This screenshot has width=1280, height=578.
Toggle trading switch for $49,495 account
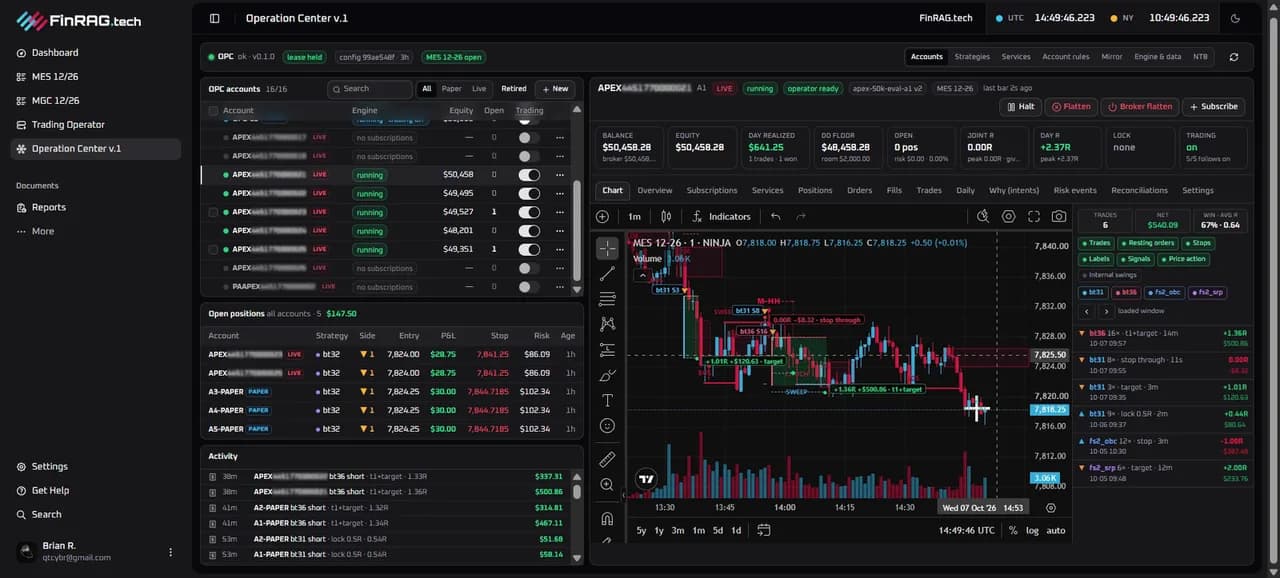coord(529,193)
